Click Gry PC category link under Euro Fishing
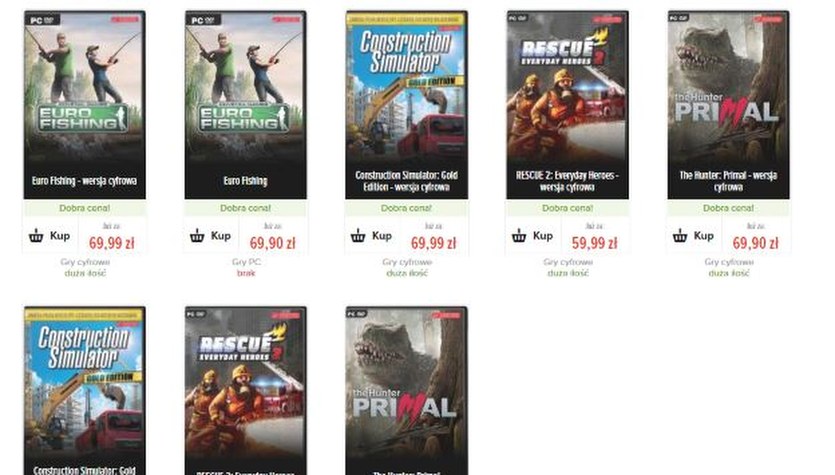Viewport: 835px width, 475px height. coord(246,262)
